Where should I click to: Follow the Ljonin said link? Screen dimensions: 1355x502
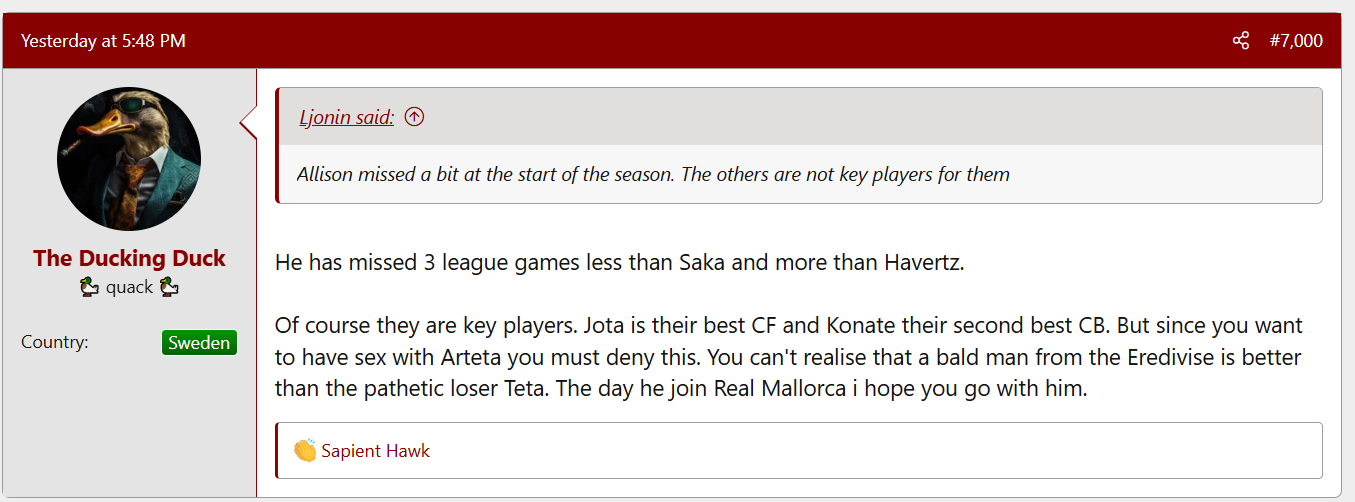347,117
